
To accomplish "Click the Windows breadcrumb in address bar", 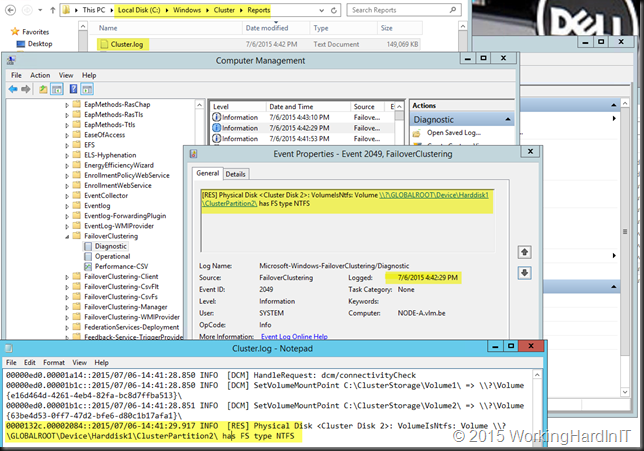I will pos(187,10).
